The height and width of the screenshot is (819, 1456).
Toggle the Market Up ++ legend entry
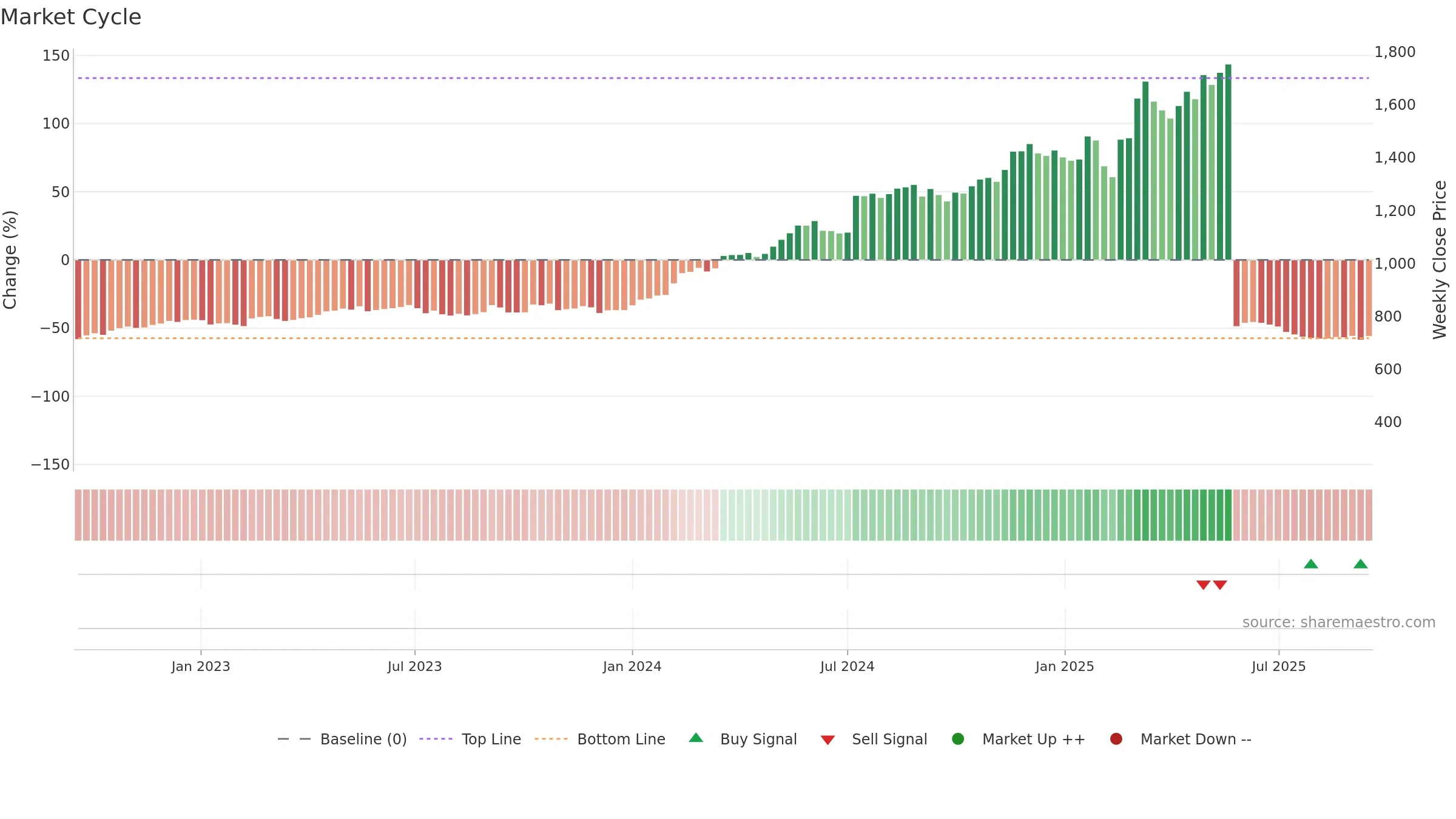point(1018,739)
